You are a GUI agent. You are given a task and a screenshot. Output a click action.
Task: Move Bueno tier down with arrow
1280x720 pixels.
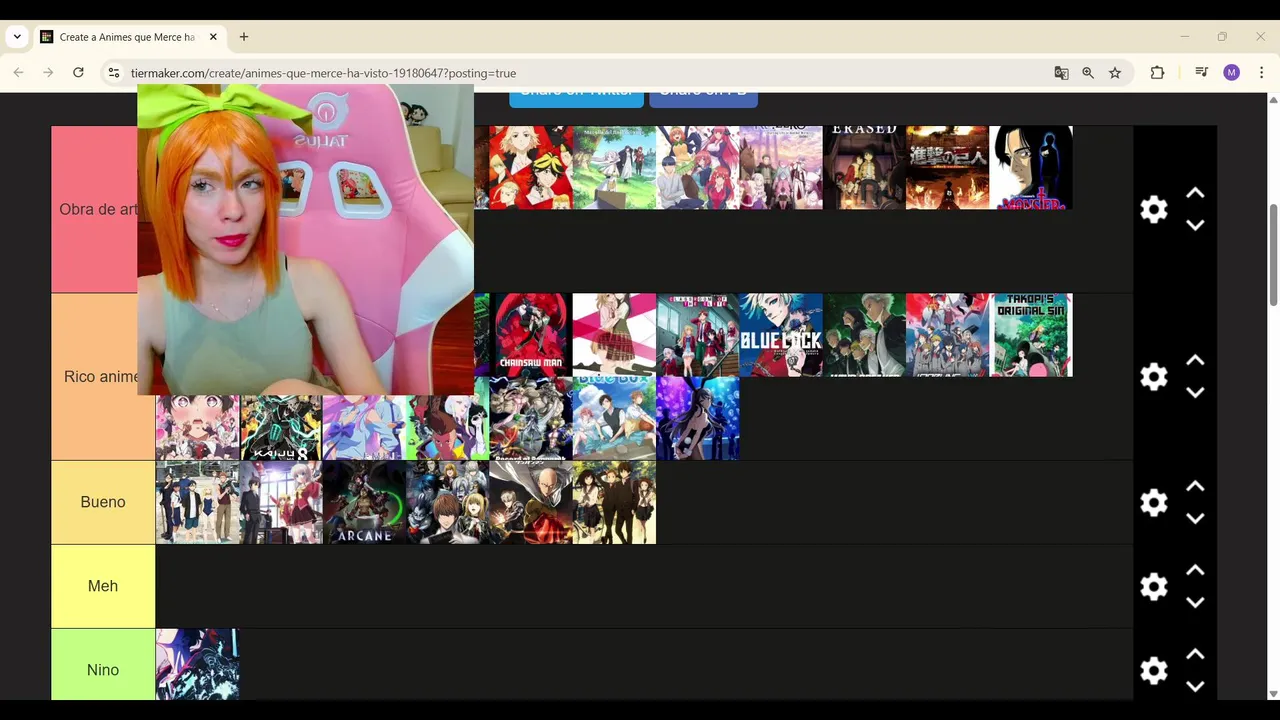pos(1195,518)
